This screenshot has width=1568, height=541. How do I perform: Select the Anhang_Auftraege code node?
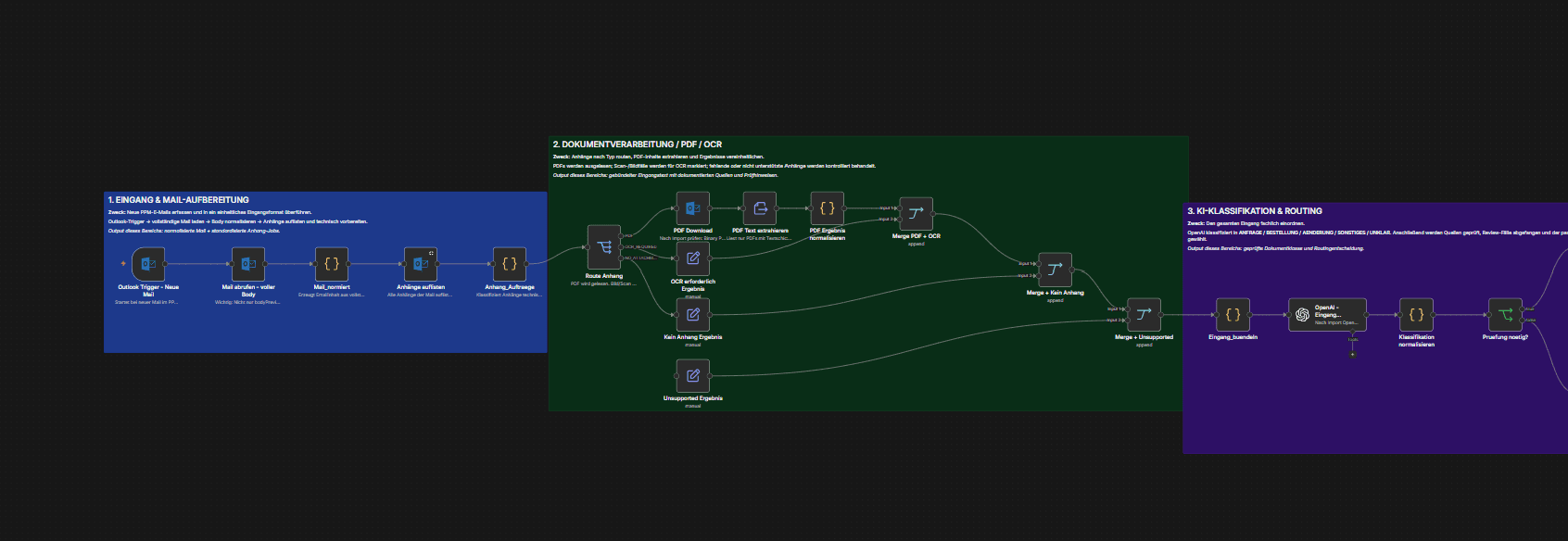510,264
